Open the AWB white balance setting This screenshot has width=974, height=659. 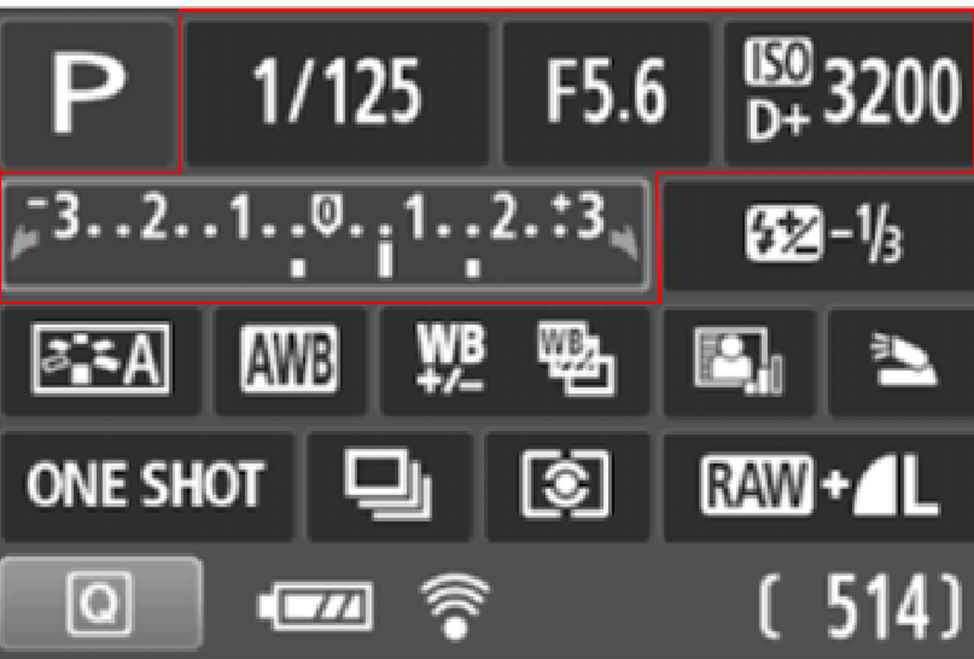289,360
